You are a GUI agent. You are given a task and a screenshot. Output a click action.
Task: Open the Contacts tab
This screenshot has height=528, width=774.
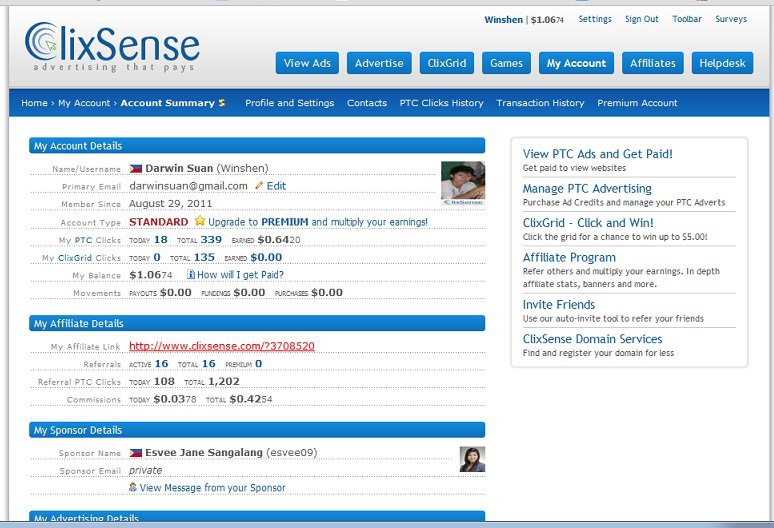click(367, 103)
